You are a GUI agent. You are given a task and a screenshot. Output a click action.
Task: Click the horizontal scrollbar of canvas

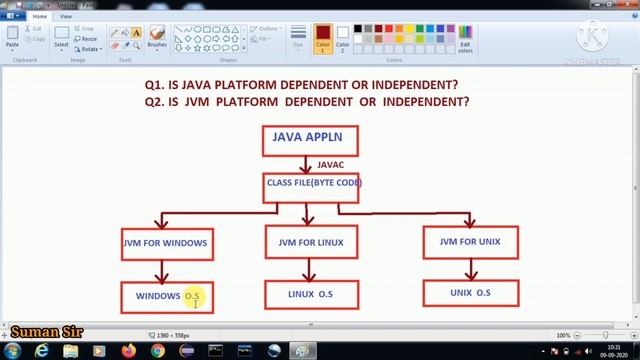(x=311, y=325)
